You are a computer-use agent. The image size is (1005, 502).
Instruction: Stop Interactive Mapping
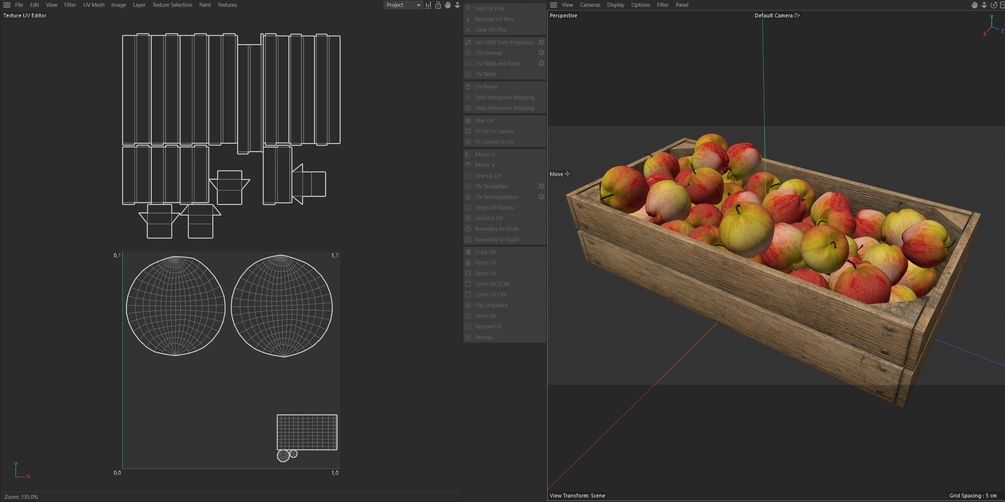pos(505,108)
